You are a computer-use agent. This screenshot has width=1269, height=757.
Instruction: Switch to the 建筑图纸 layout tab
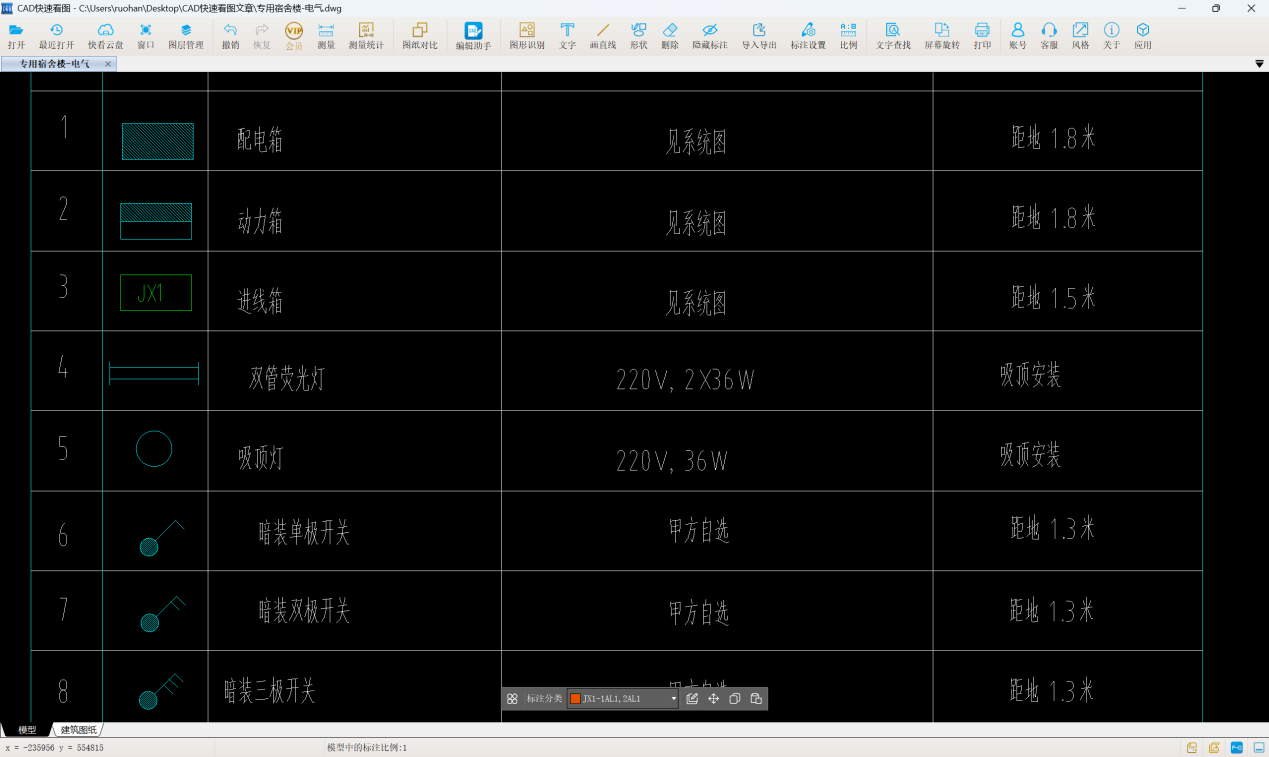click(x=79, y=730)
